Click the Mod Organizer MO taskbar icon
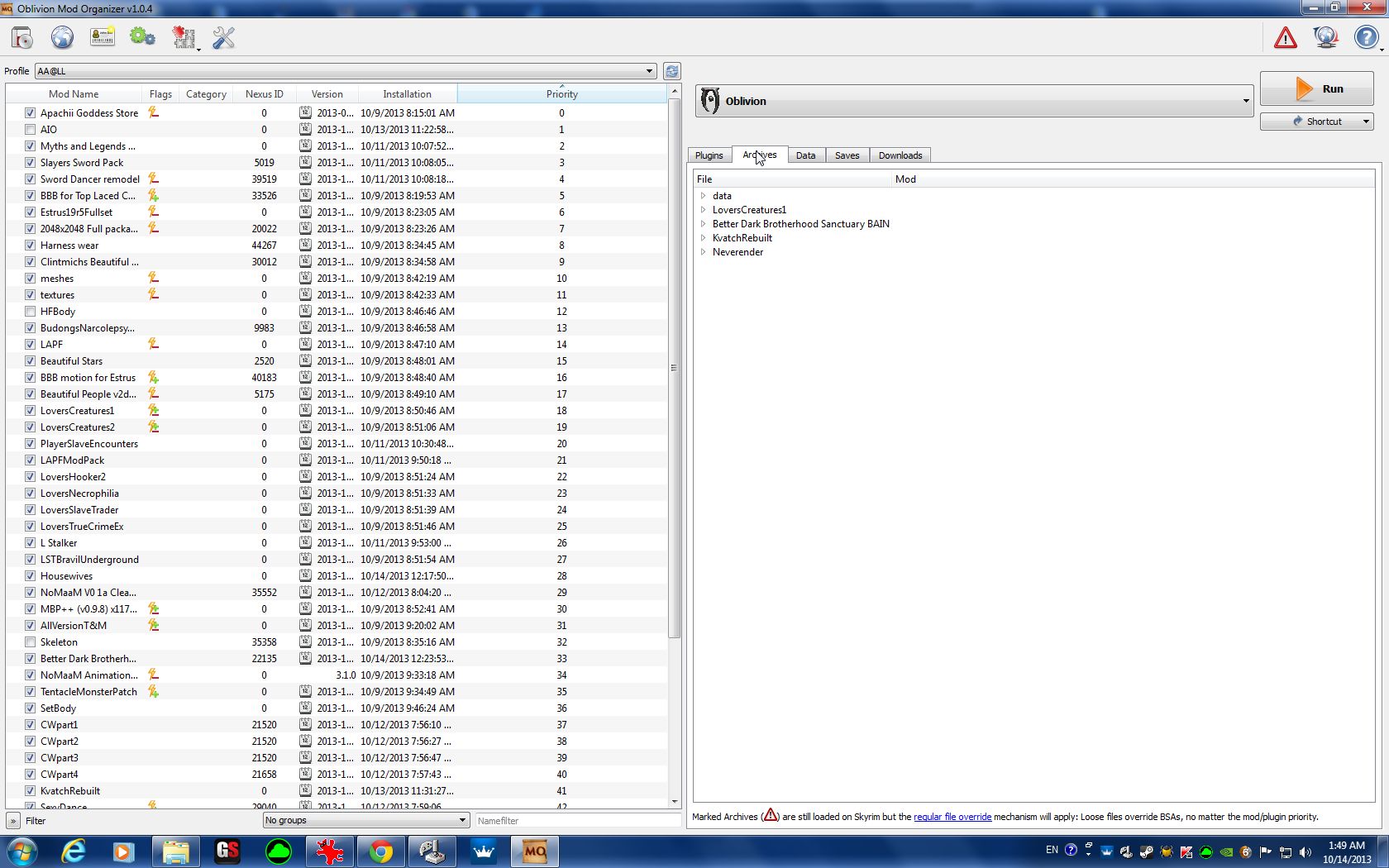1389x868 pixels. click(x=535, y=851)
